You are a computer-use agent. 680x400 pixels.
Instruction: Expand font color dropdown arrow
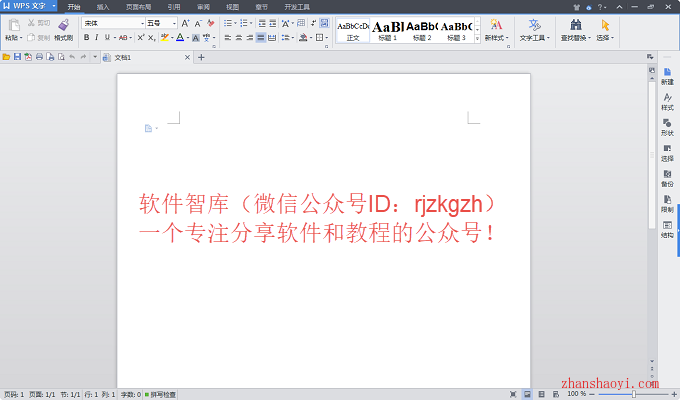pyautogui.click(x=187, y=38)
